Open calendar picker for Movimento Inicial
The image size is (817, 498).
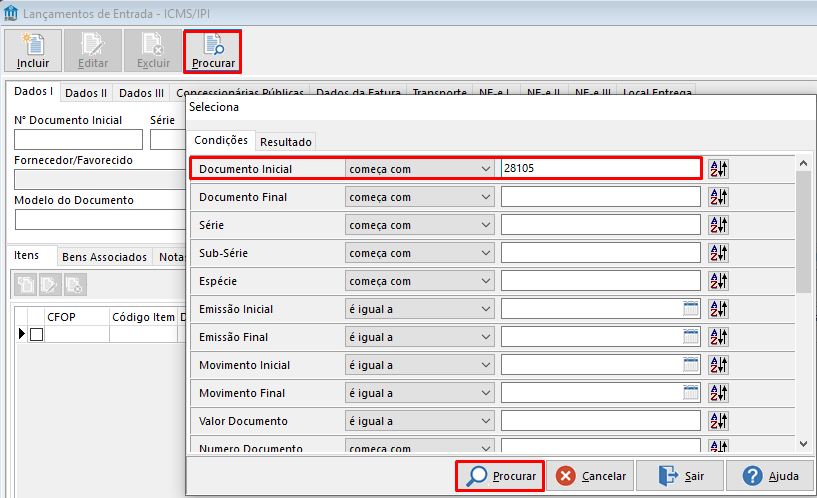click(x=690, y=365)
